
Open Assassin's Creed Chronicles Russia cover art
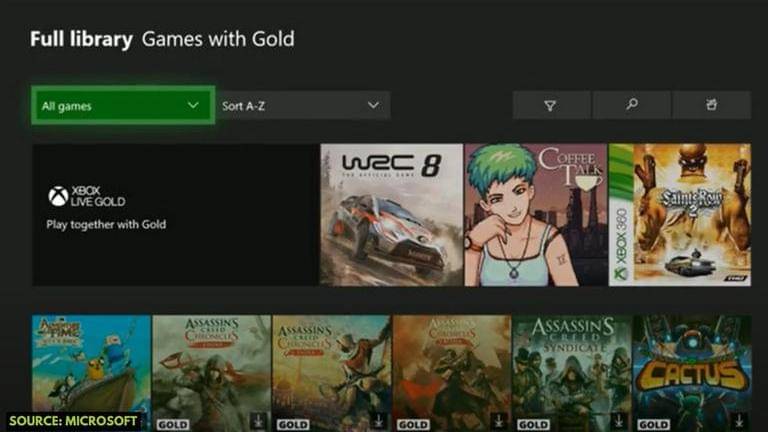(451, 365)
